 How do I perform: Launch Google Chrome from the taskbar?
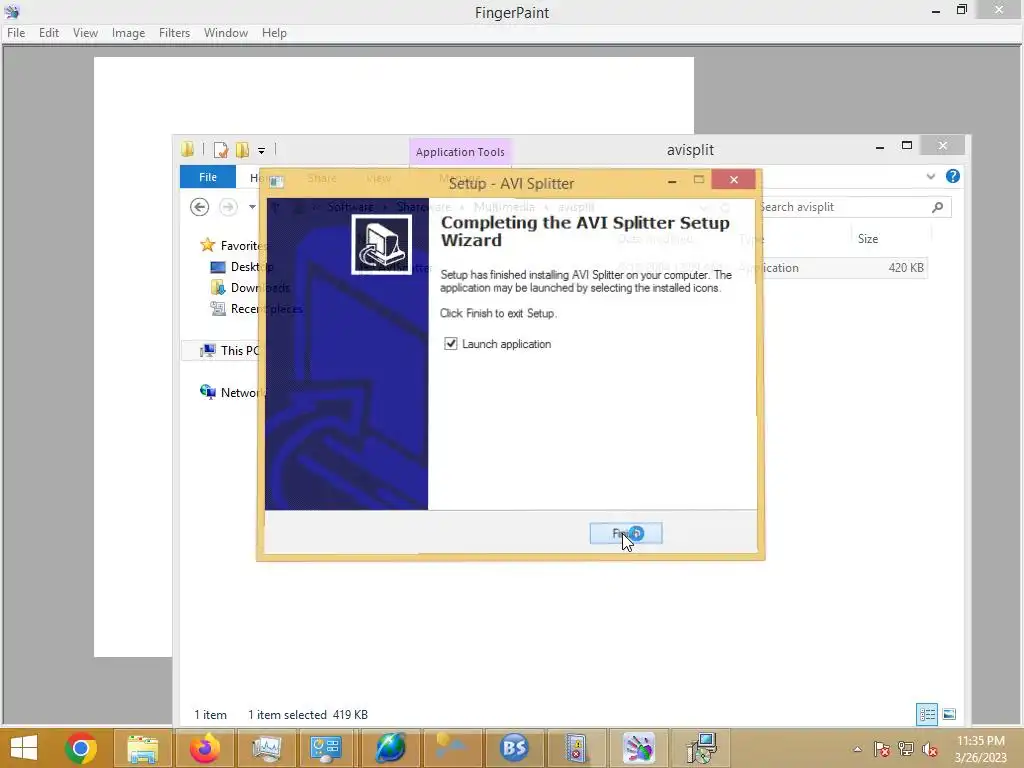[81, 748]
